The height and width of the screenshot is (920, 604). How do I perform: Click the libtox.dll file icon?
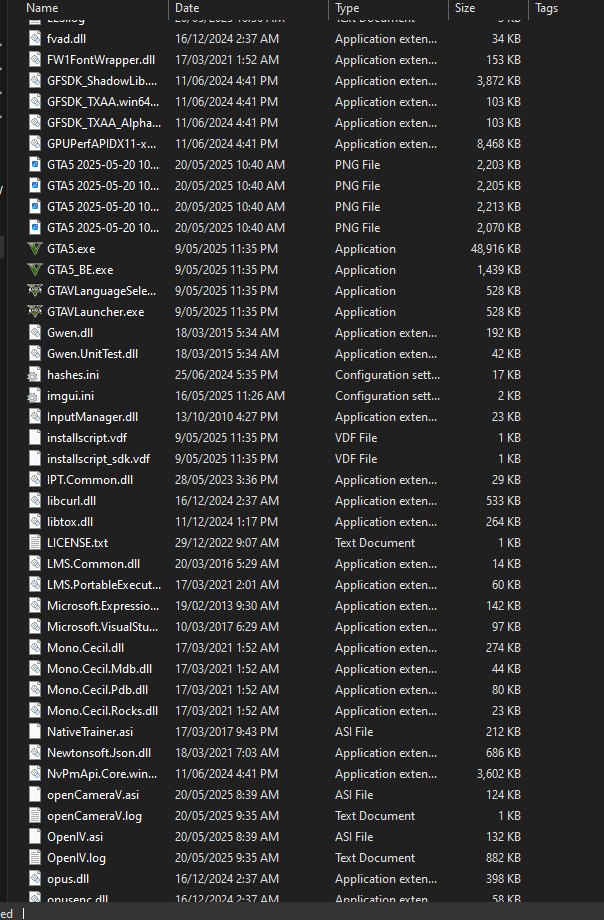35,522
